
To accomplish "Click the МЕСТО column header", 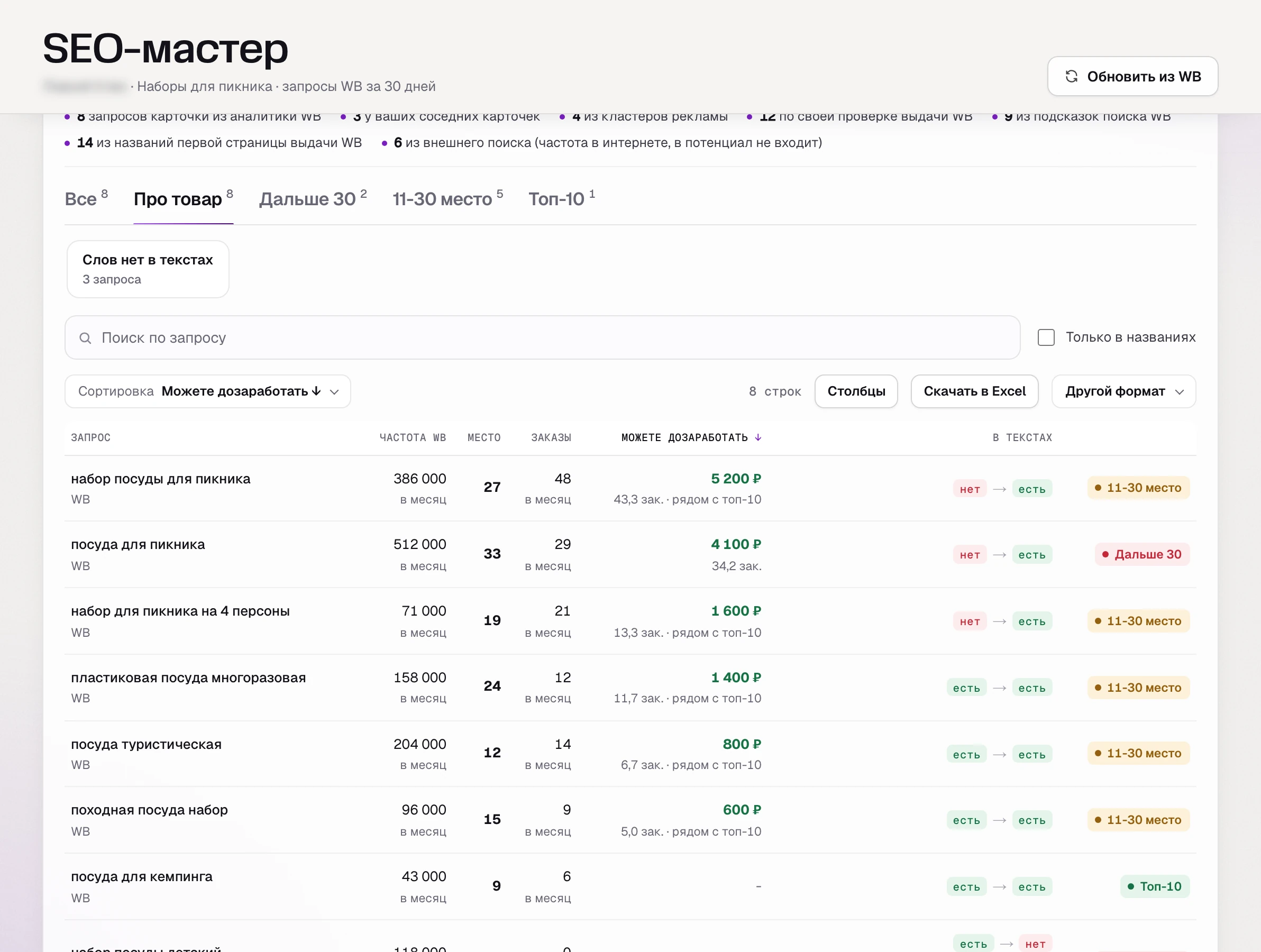I will pos(484,438).
